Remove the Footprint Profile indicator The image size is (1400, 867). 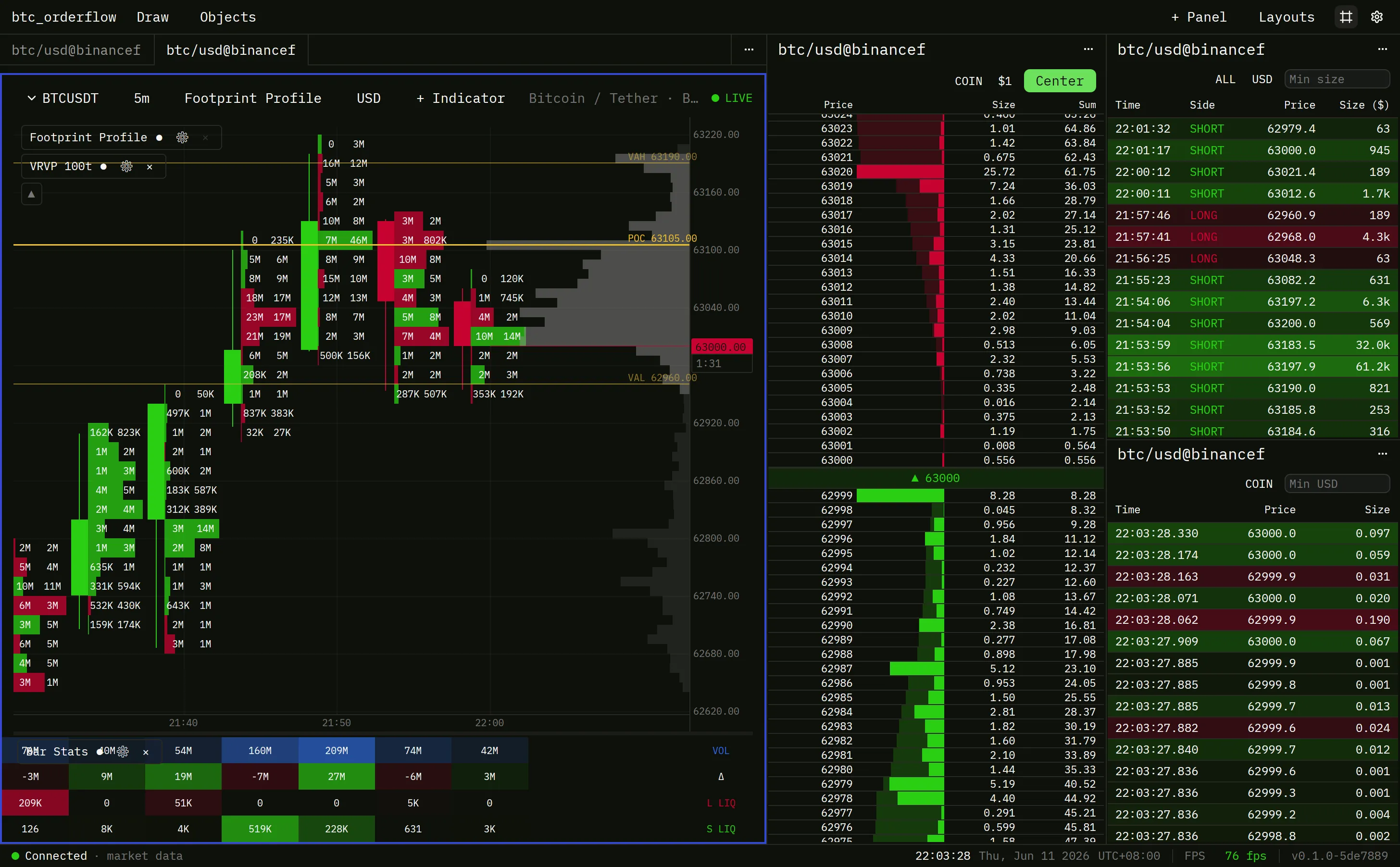coord(205,137)
